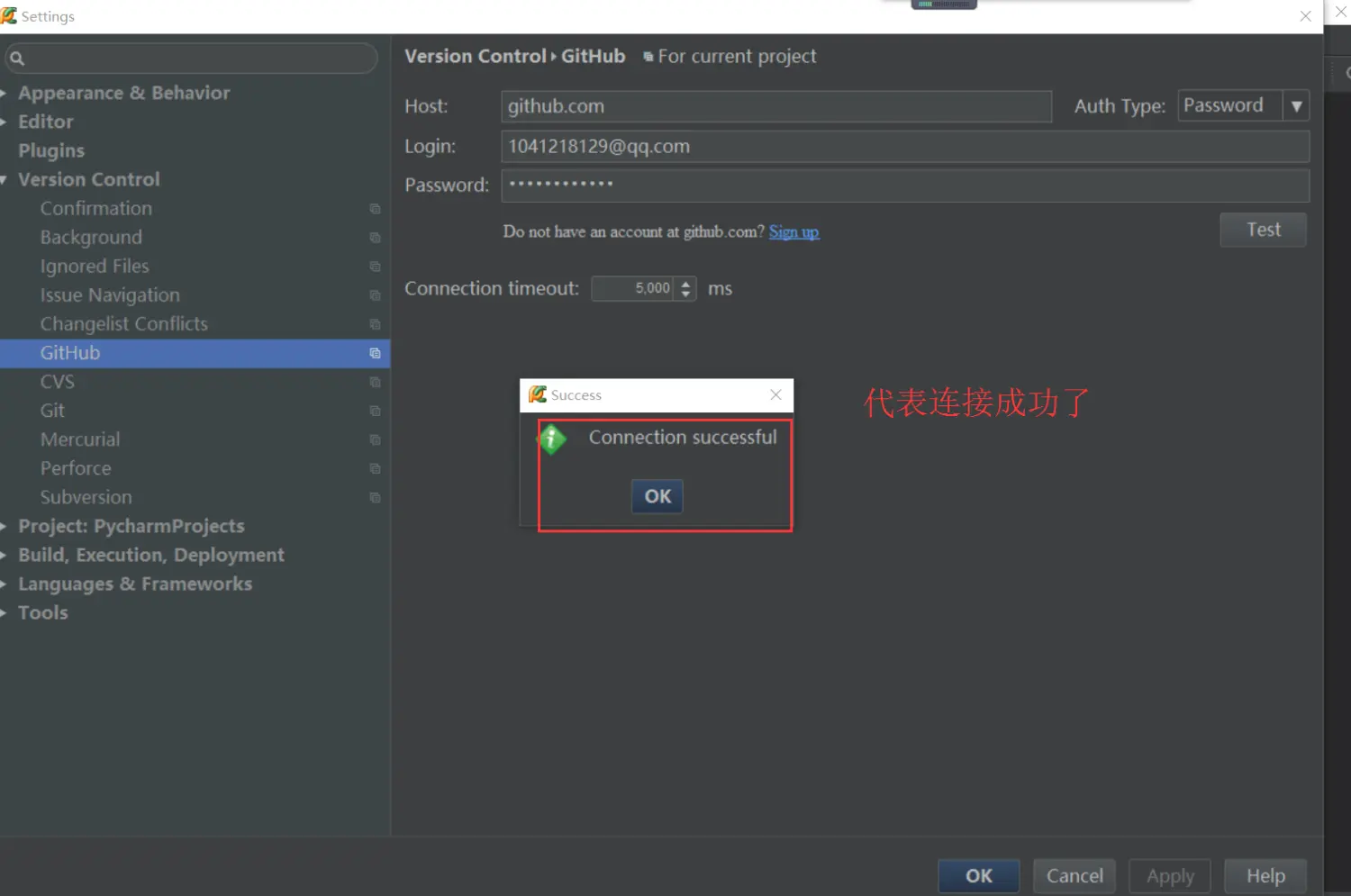
Task: Select the GitHub settings item
Action: (195, 353)
